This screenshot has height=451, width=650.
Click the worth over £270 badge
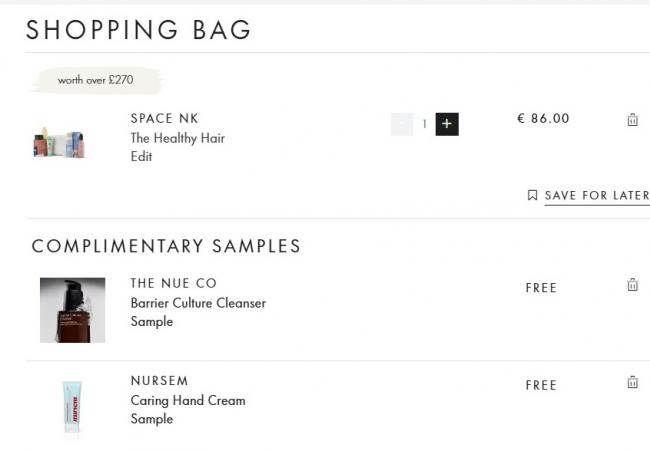[x=96, y=80]
